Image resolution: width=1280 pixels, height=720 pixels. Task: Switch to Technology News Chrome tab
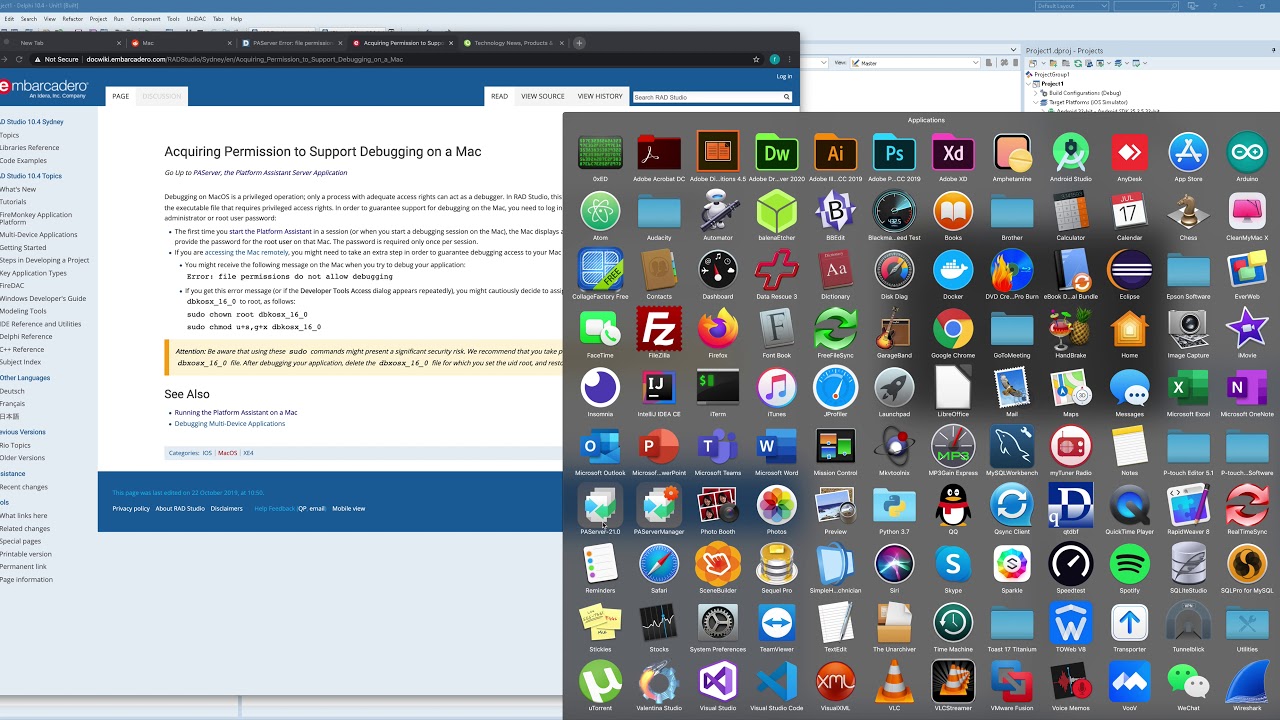click(512, 43)
